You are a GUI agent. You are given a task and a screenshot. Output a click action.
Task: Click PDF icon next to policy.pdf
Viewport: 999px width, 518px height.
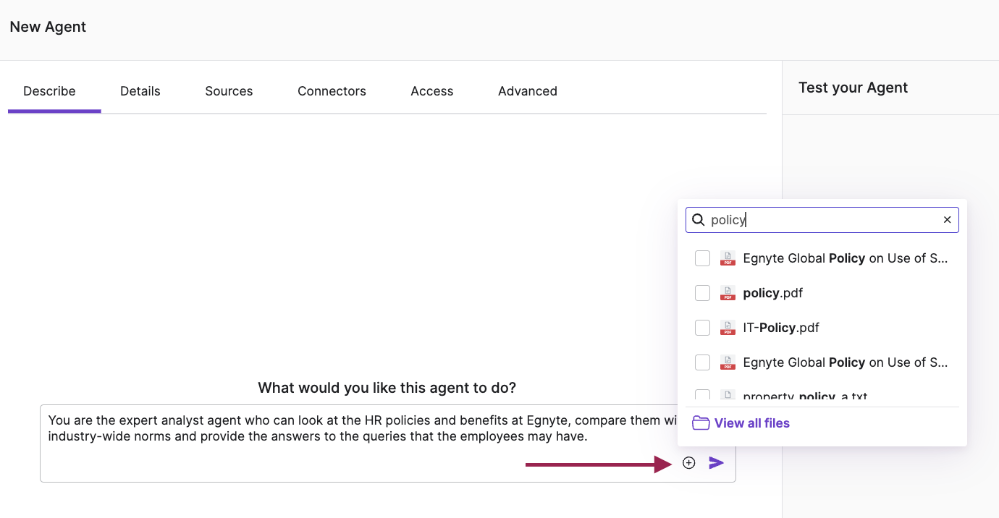(x=728, y=293)
